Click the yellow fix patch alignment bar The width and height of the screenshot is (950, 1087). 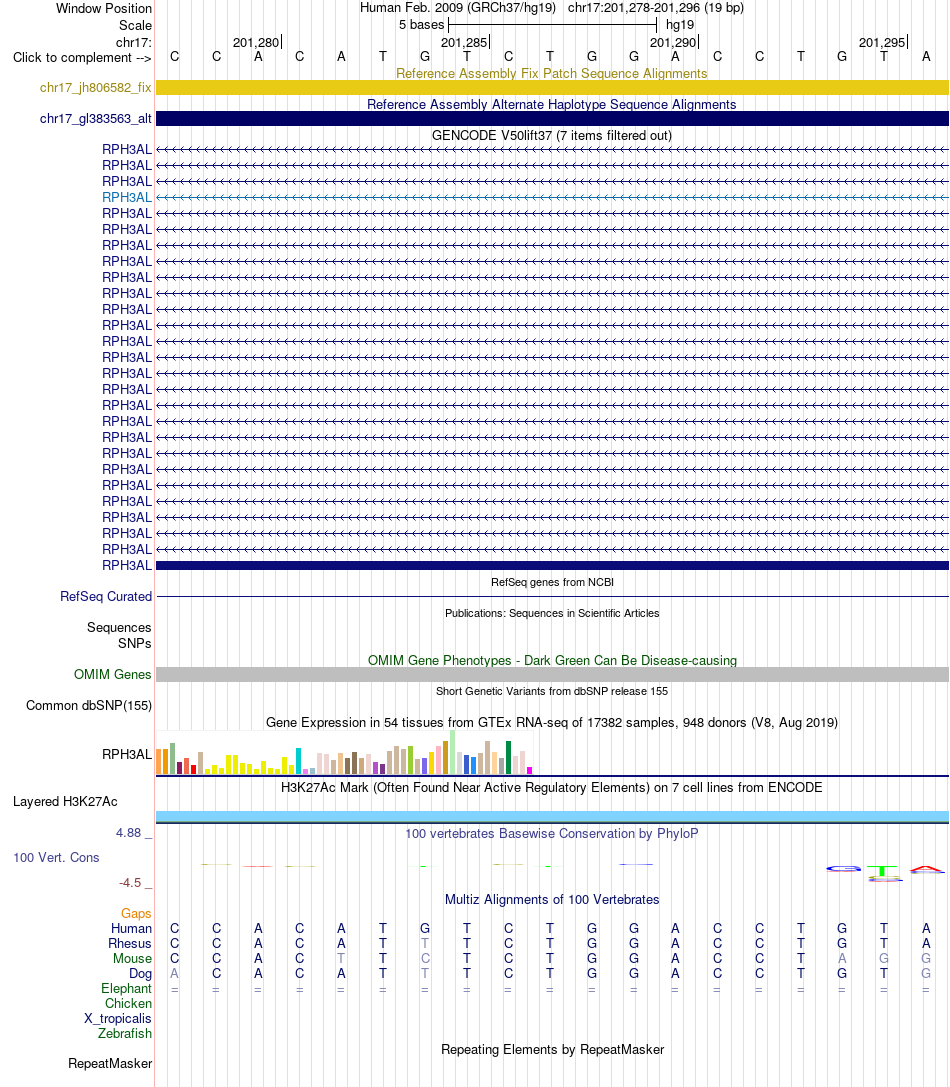[x=552, y=87]
